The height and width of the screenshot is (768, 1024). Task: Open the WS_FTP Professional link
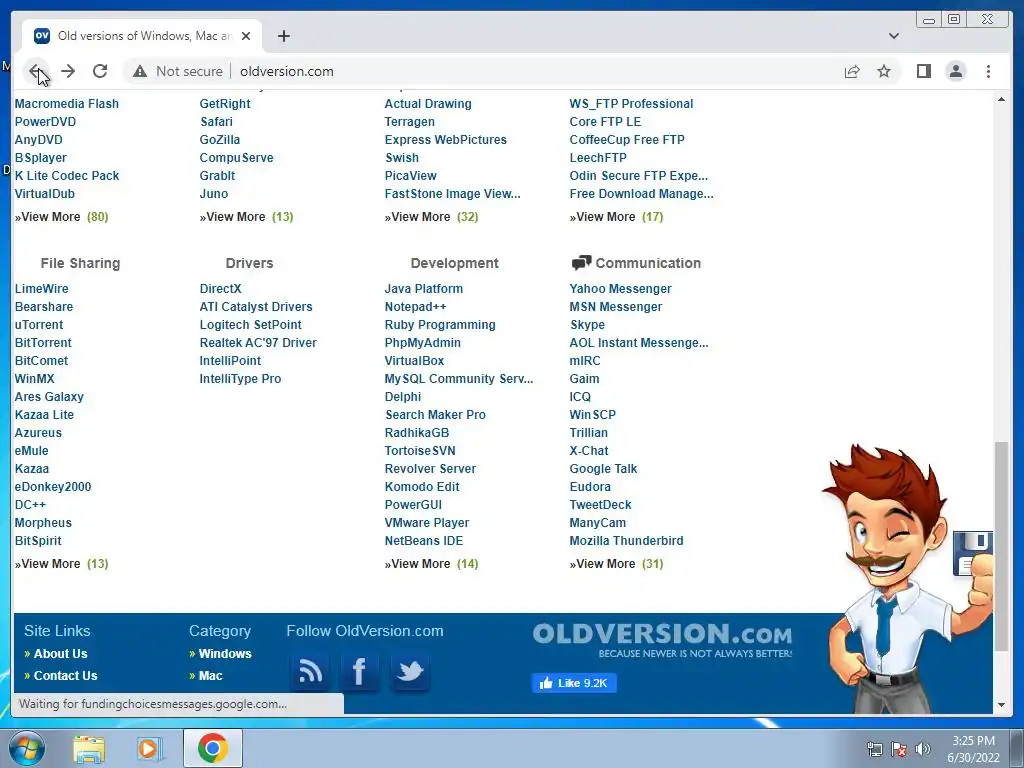click(x=631, y=104)
